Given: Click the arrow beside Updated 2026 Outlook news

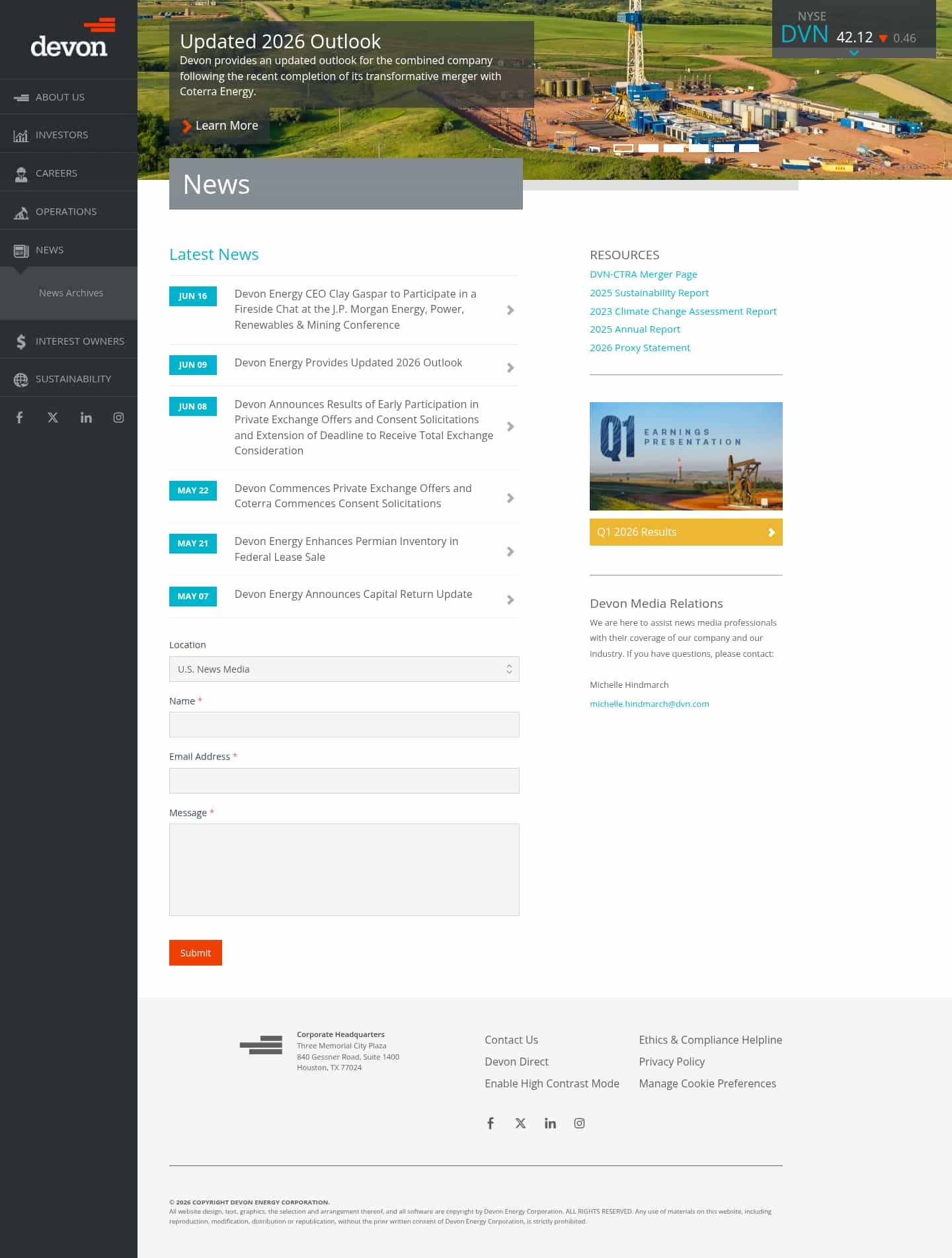Looking at the screenshot, I should pyautogui.click(x=510, y=368).
